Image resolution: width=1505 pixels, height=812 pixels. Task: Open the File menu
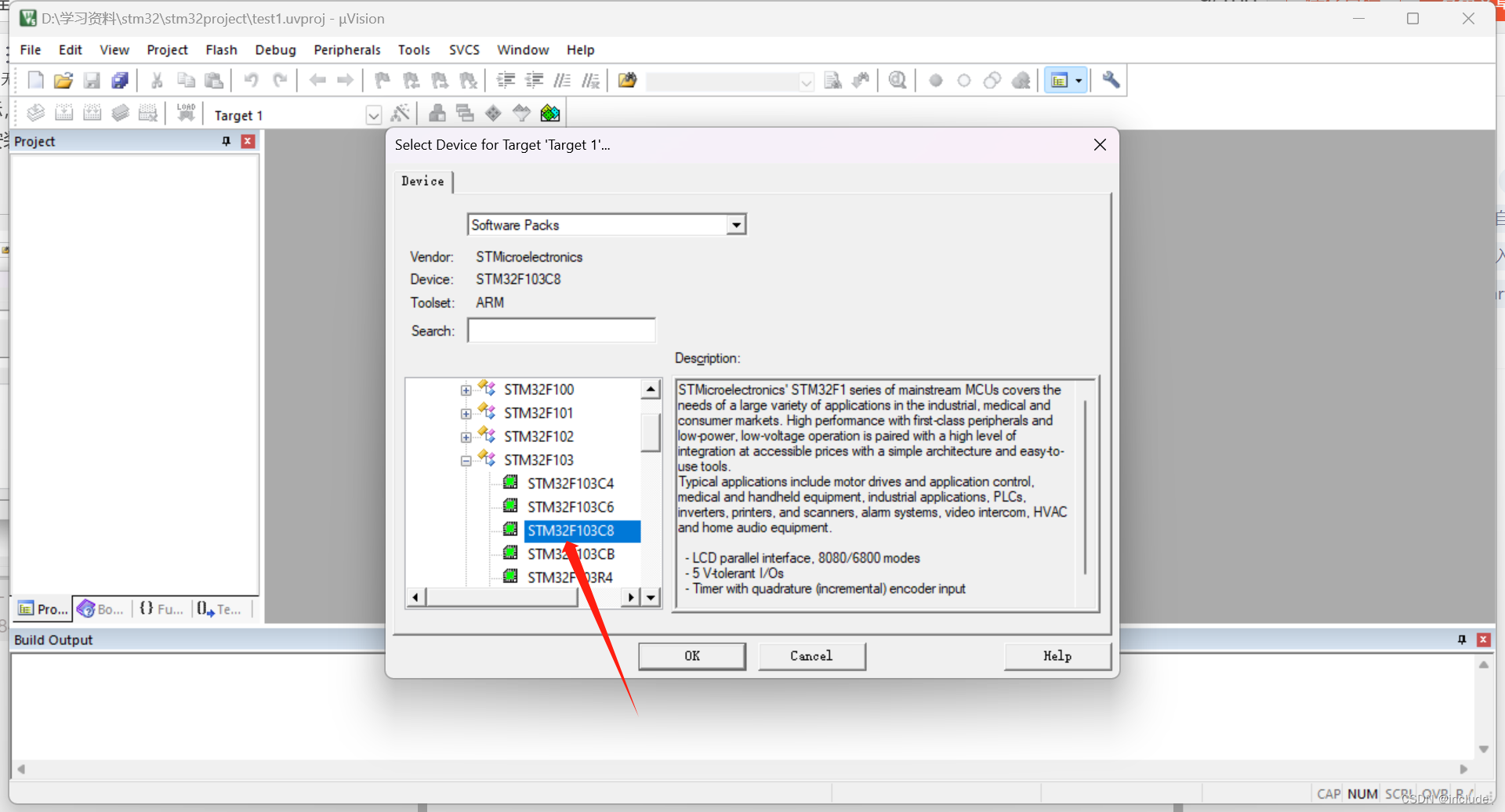pos(31,49)
